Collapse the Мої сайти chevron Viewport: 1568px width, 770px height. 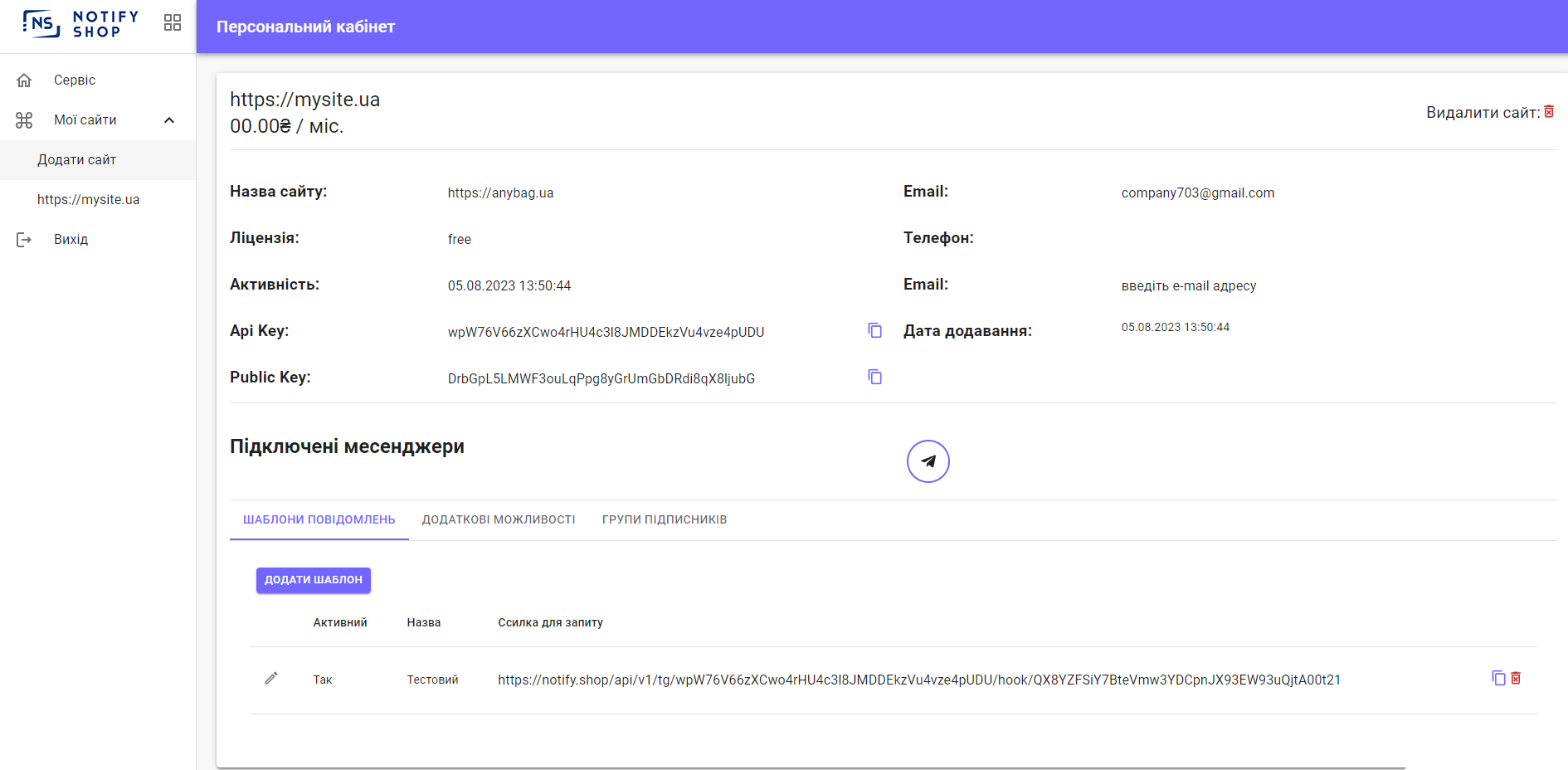point(169,120)
